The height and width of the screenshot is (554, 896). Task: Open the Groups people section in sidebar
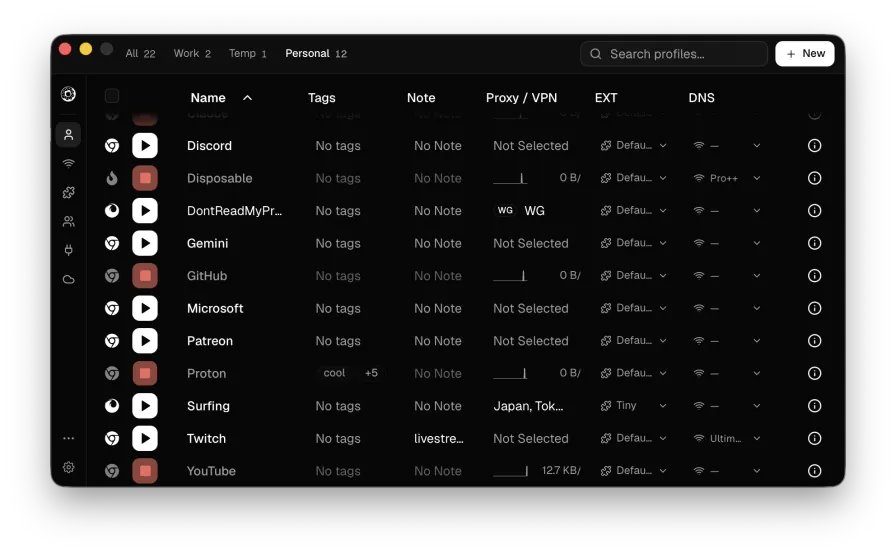[69, 222]
